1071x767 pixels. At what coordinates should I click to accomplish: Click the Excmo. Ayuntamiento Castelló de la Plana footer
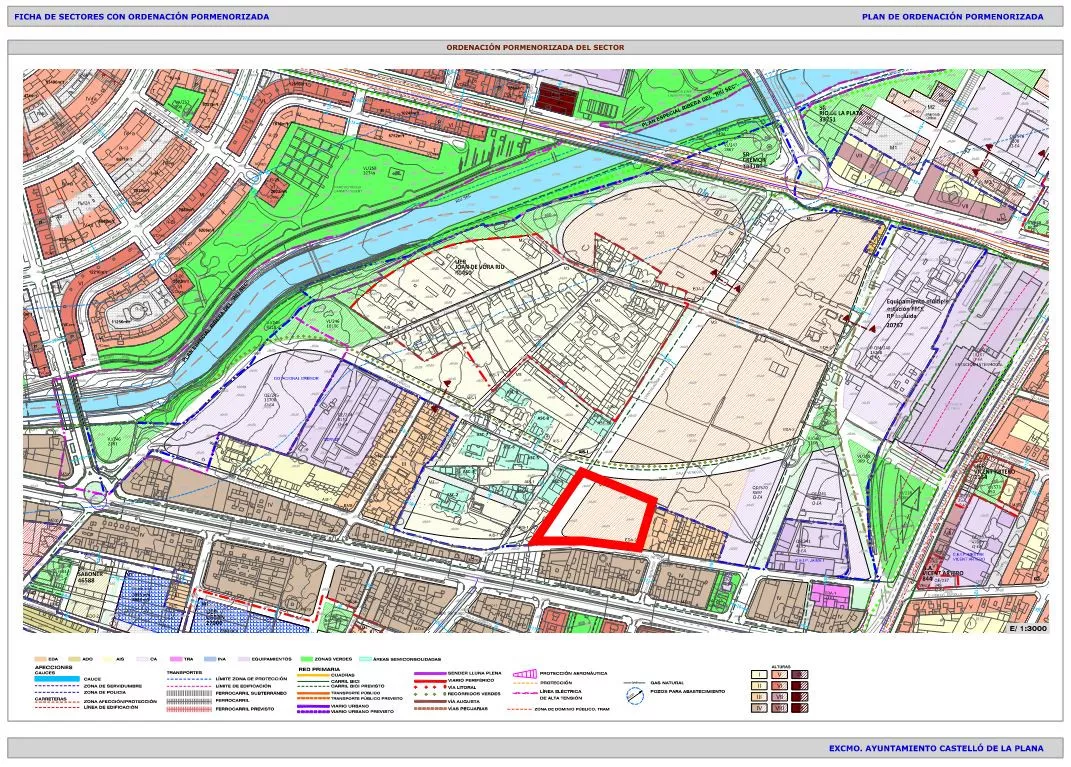pos(935,748)
